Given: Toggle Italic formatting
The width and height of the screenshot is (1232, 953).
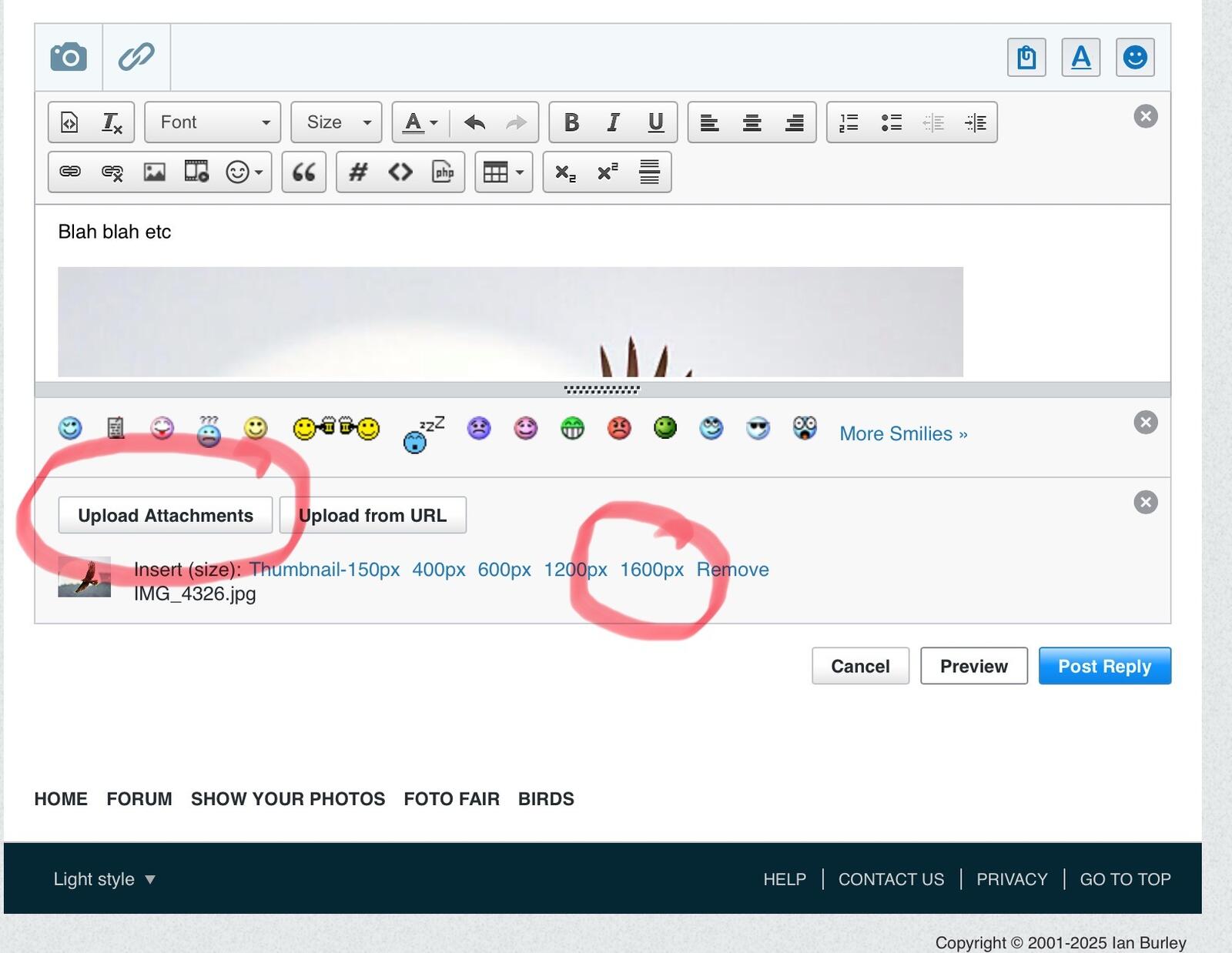Looking at the screenshot, I should 613,122.
